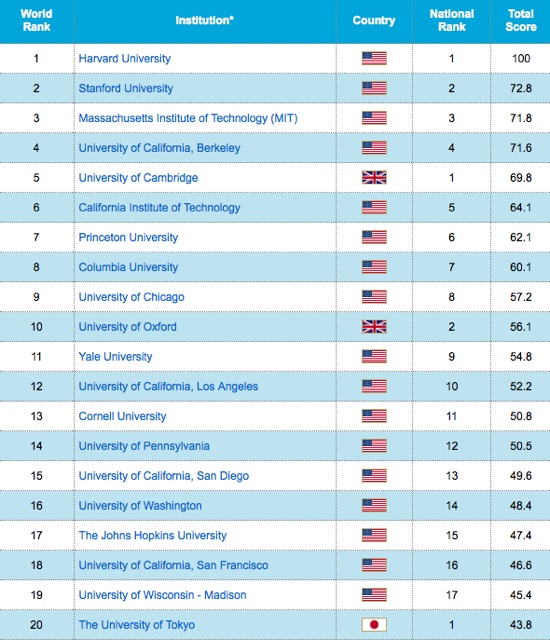Click the Country column header
Image resolution: width=550 pixels, height=640 pixels.
coord(374,20)
